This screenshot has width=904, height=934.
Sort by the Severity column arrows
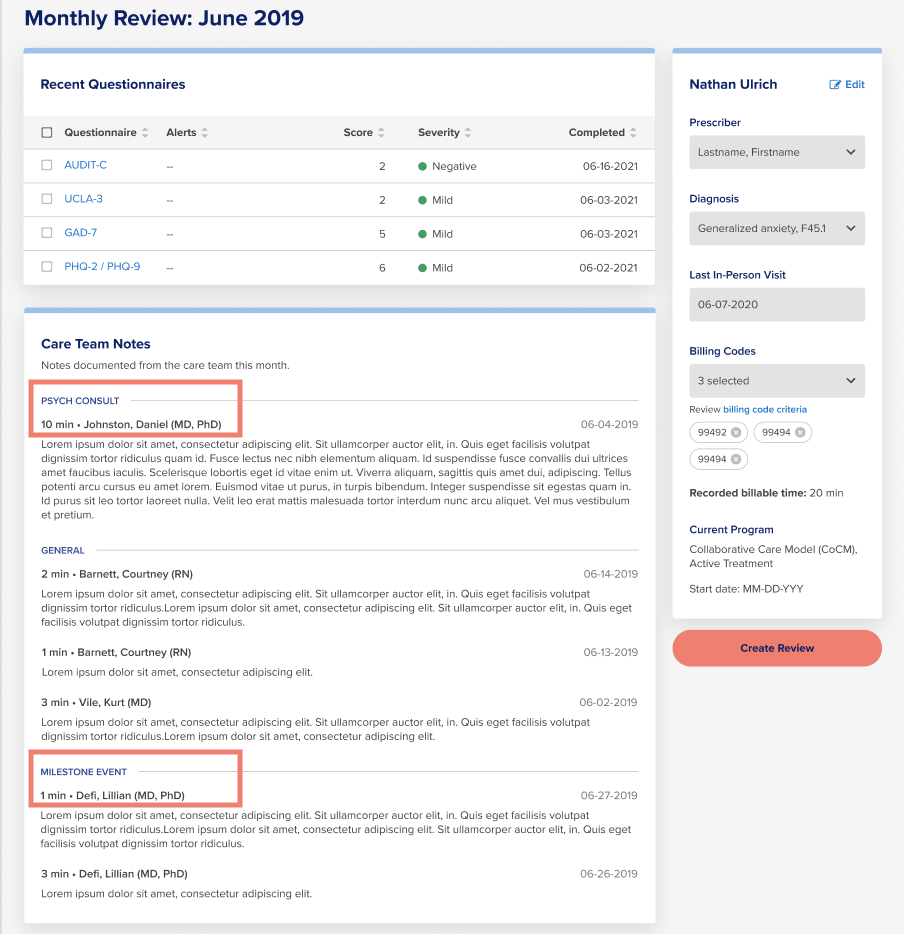point(468,132)
